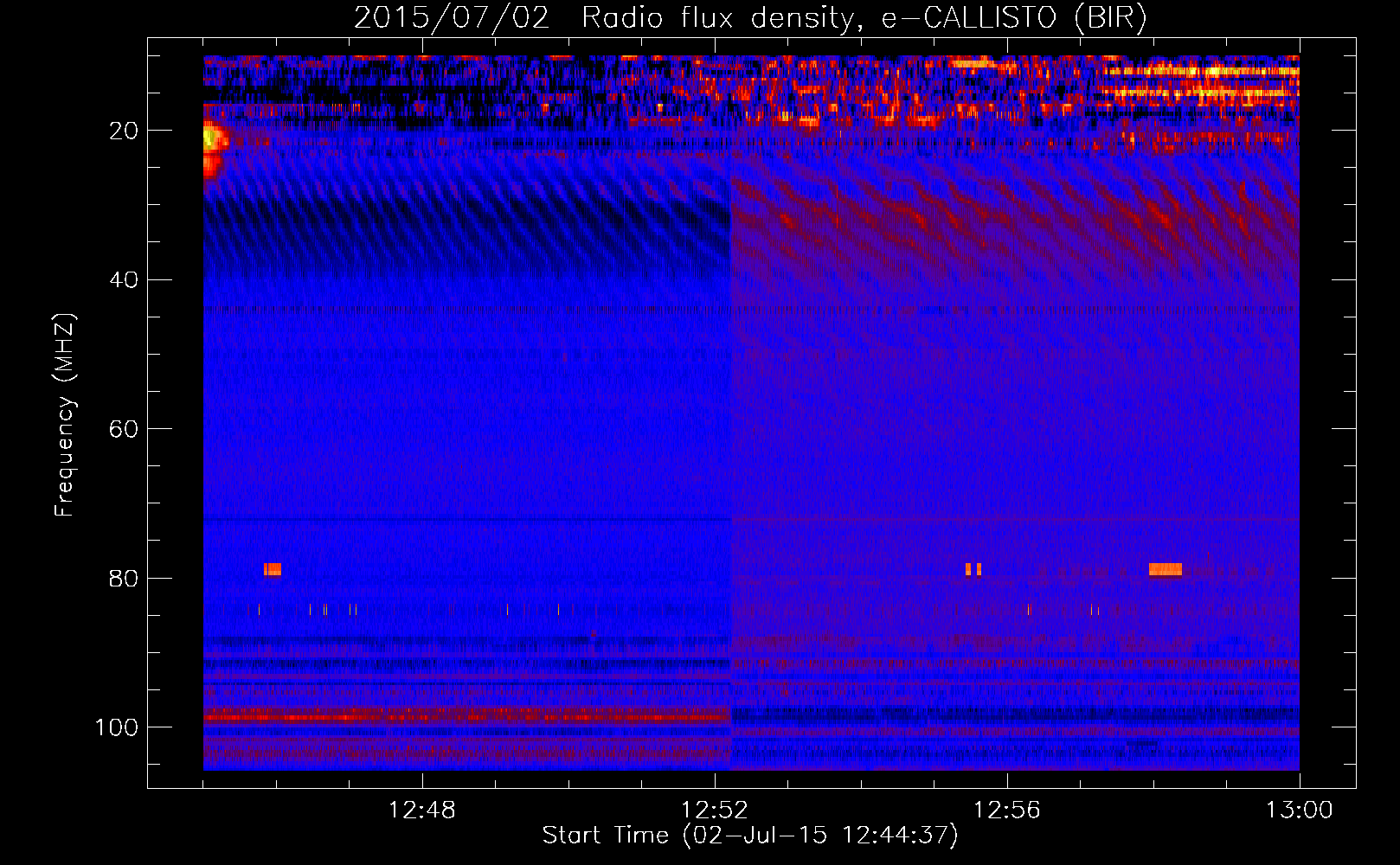The width and height of the screenshot is (1400, 865).
Task: Click the 12:48 time tick label
Action: tap(422, 811)
